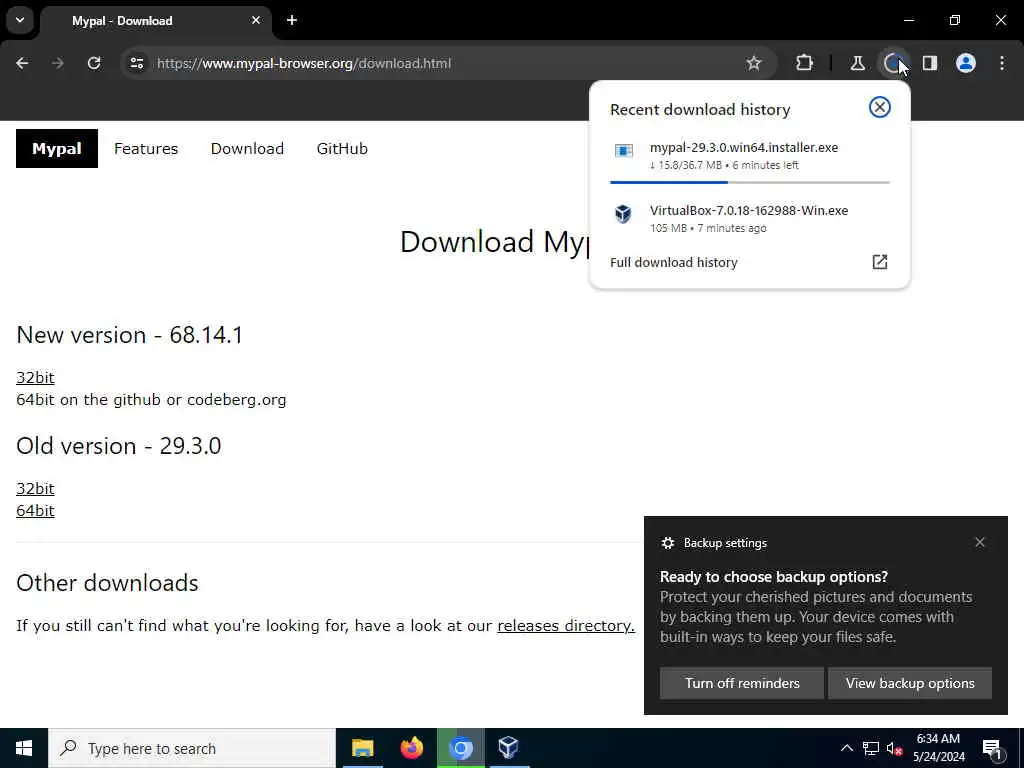Click Chrome icon in taskbar
The image size is (1024, 768).
(x=460, y=748)
